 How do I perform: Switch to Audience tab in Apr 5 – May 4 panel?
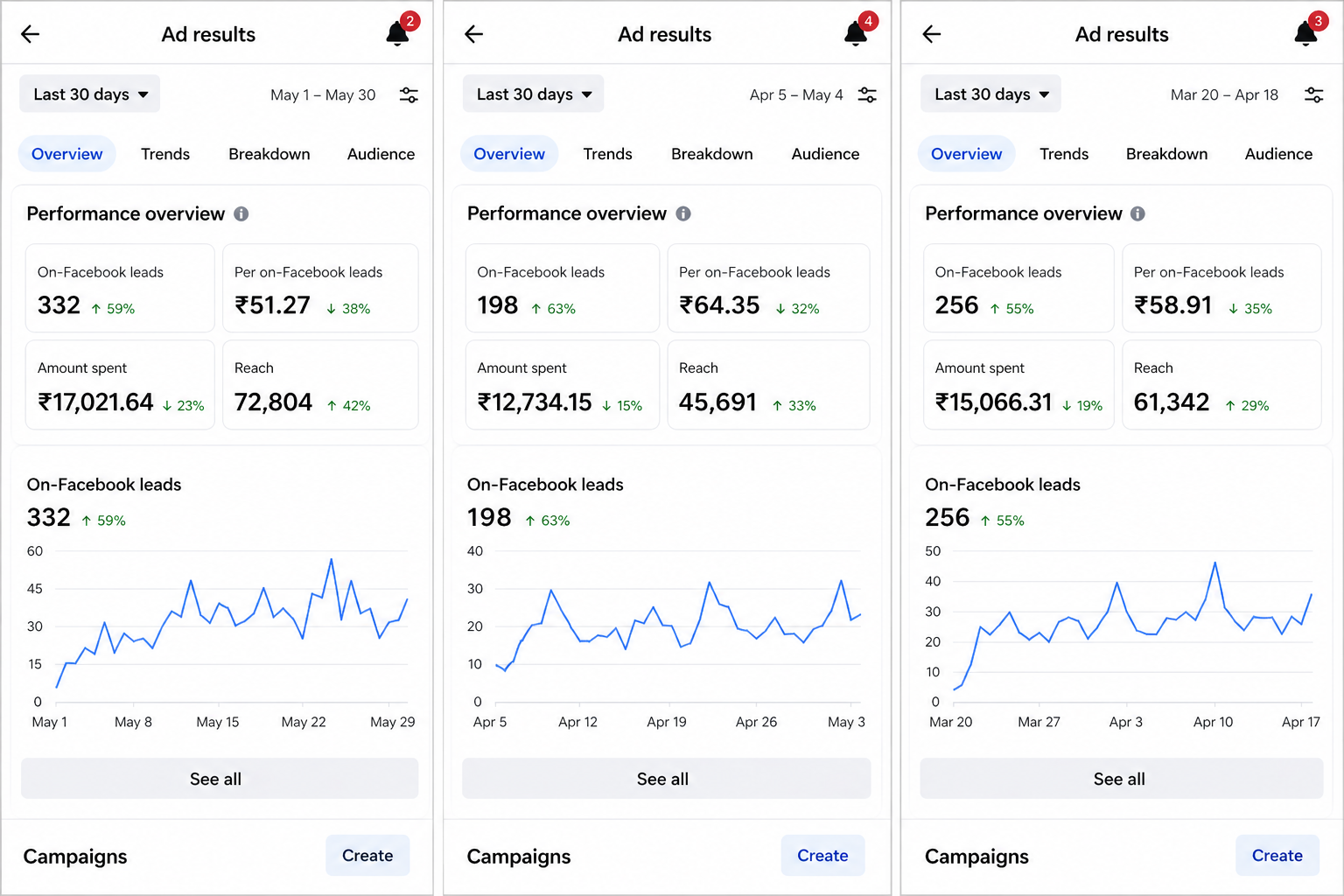(825, 154)
